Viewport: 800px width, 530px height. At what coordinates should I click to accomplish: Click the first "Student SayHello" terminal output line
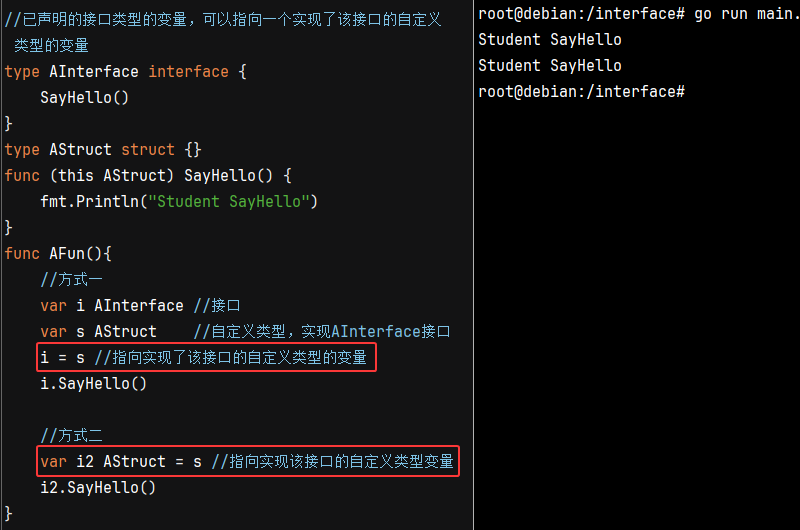coord(550,40)
